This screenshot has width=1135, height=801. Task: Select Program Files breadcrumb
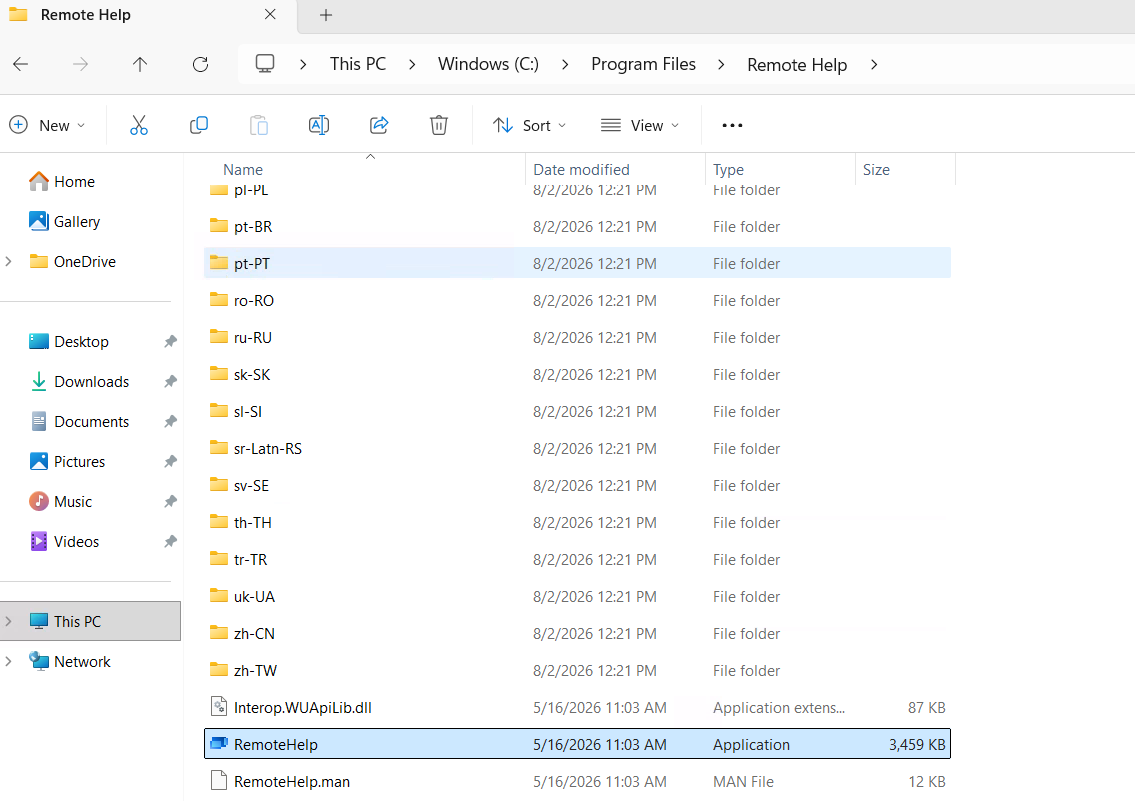point(643,64)
